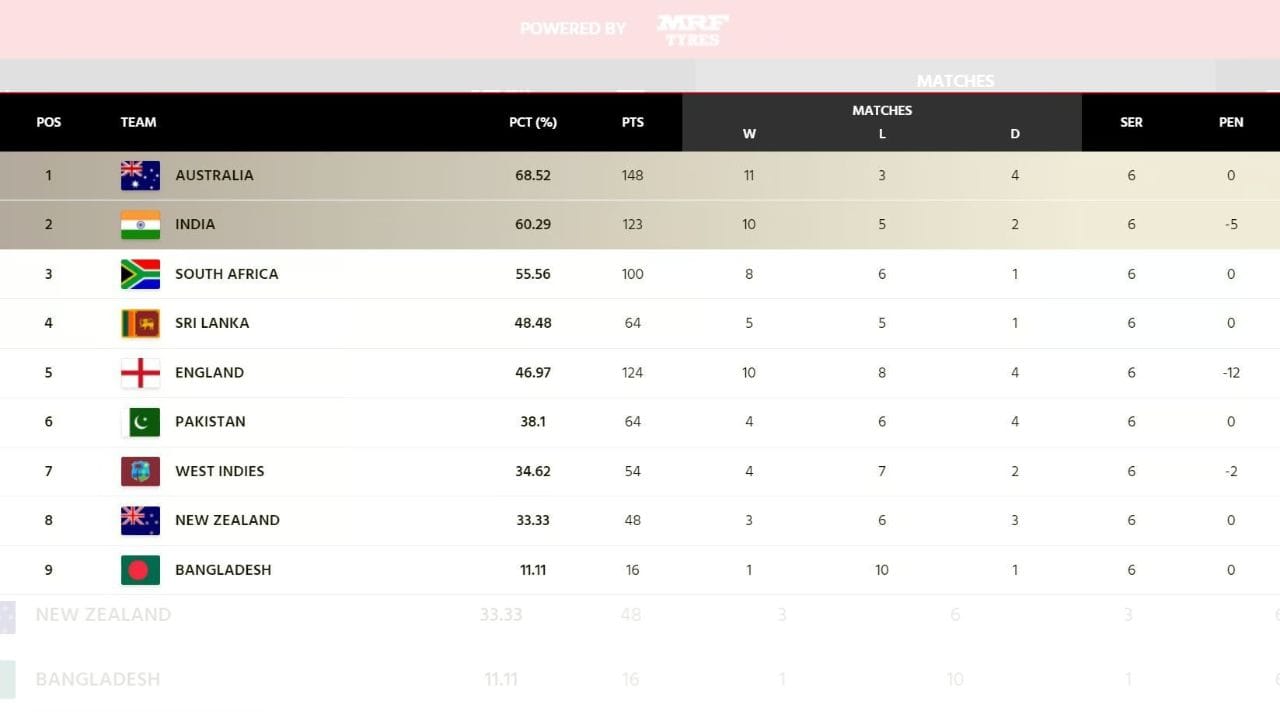Click the MRF Tyres sponsor logo
This screenshot has height=720, width=1280.
click(x=692, y=29)
